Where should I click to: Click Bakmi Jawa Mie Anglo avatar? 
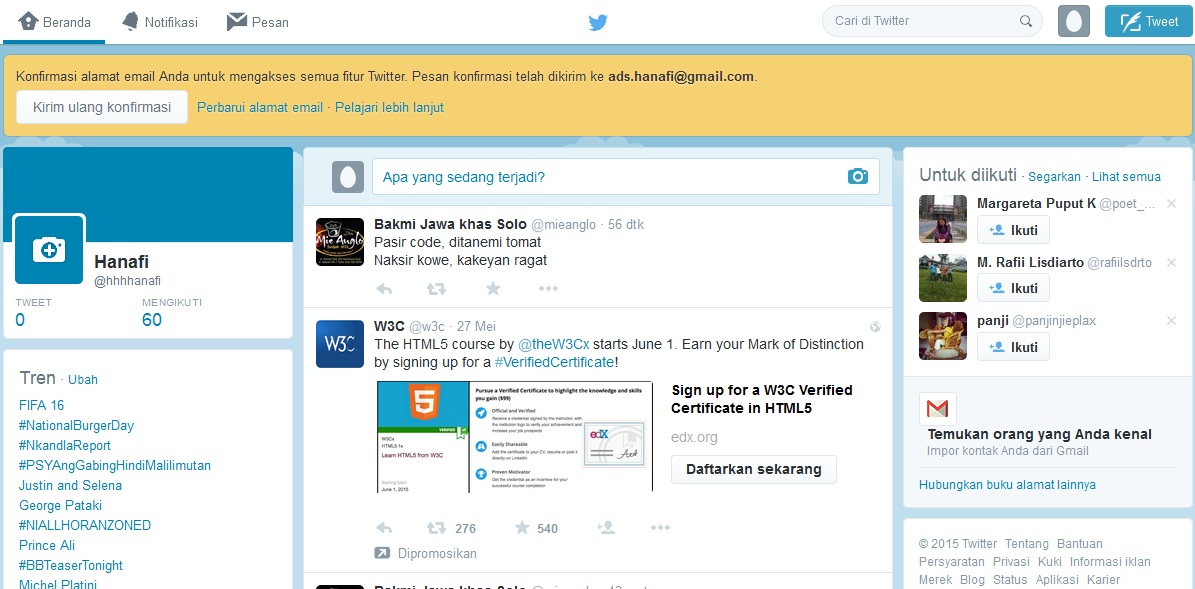340,242
